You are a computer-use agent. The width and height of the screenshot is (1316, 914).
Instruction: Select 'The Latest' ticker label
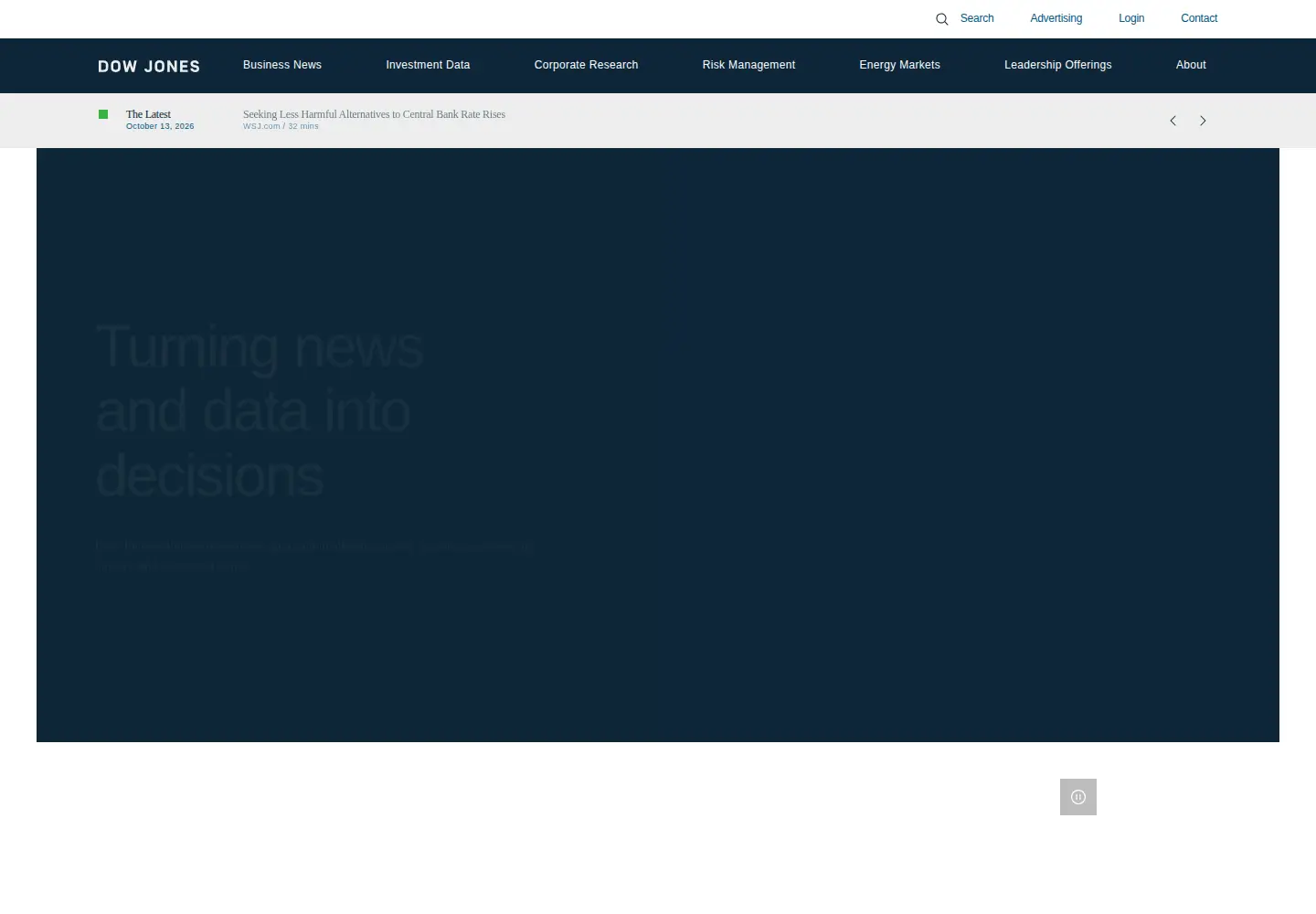point(148,114)
